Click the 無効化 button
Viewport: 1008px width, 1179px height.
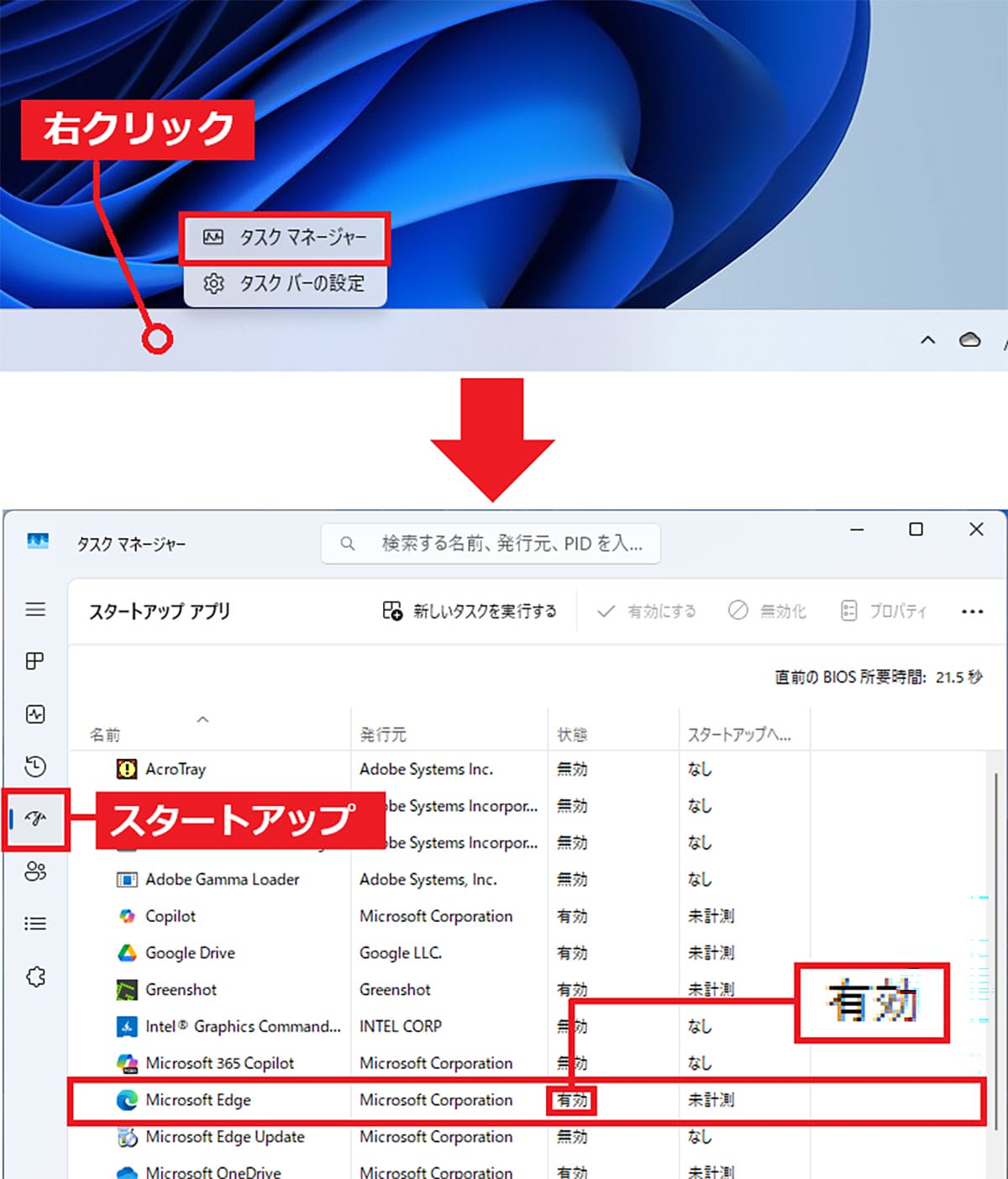pos(767,611)
